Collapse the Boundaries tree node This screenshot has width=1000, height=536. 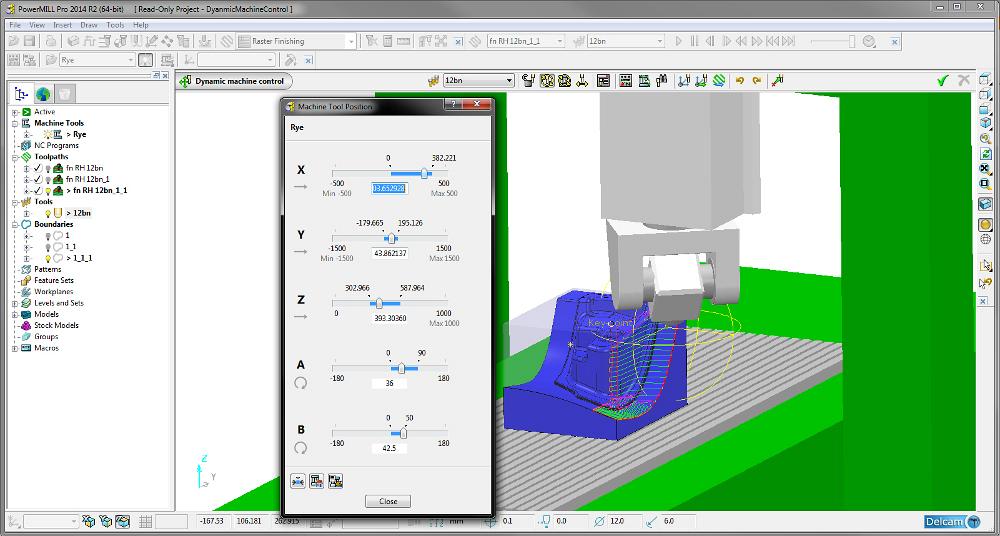point(15,225)
